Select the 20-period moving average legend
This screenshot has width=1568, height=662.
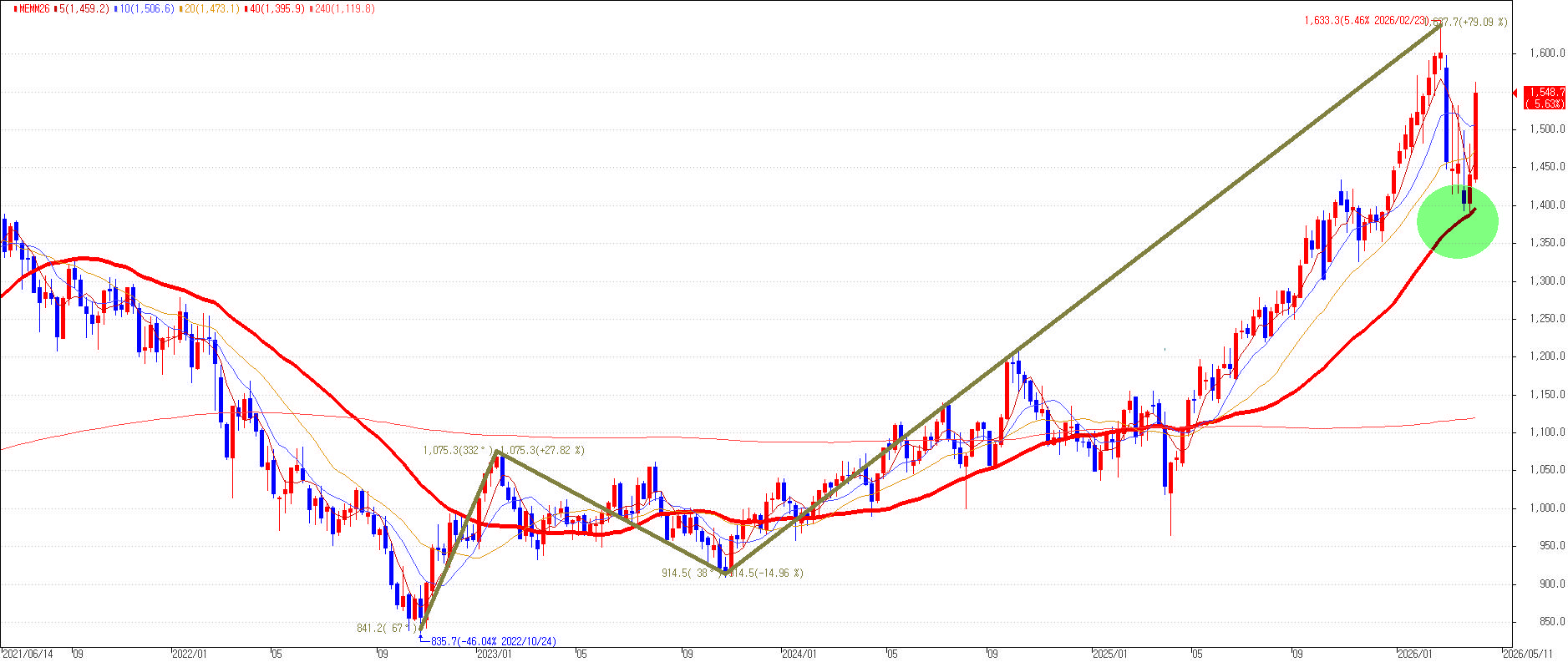[209, 8]
